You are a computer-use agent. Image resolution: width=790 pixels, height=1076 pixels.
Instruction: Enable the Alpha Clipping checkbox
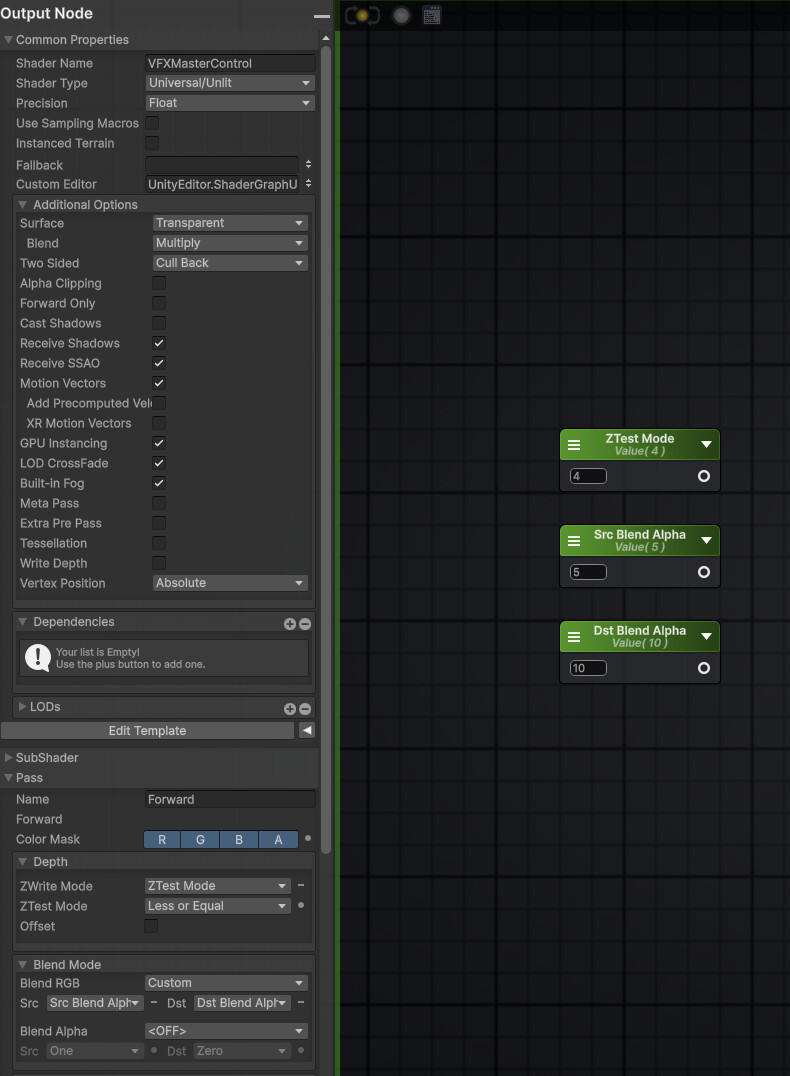click(159, 283)
